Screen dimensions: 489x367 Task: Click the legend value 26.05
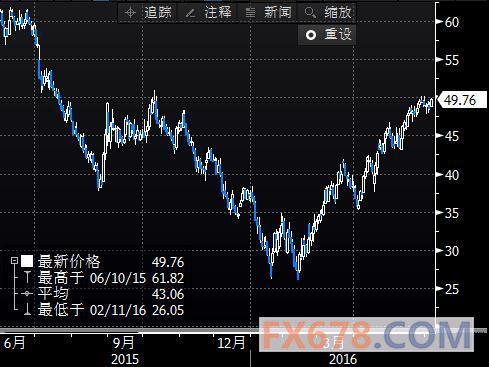point(168,310)
